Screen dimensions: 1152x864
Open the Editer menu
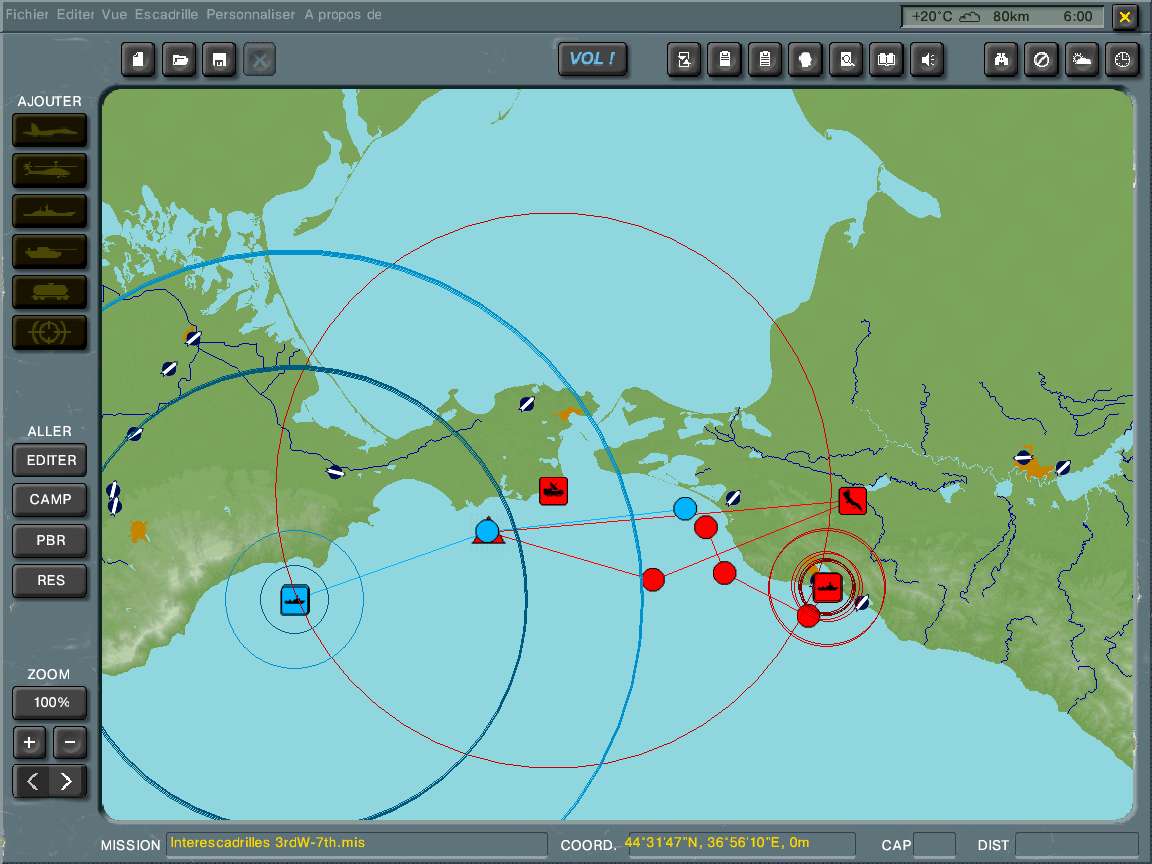pyautogui.click(x=76, y=14)
